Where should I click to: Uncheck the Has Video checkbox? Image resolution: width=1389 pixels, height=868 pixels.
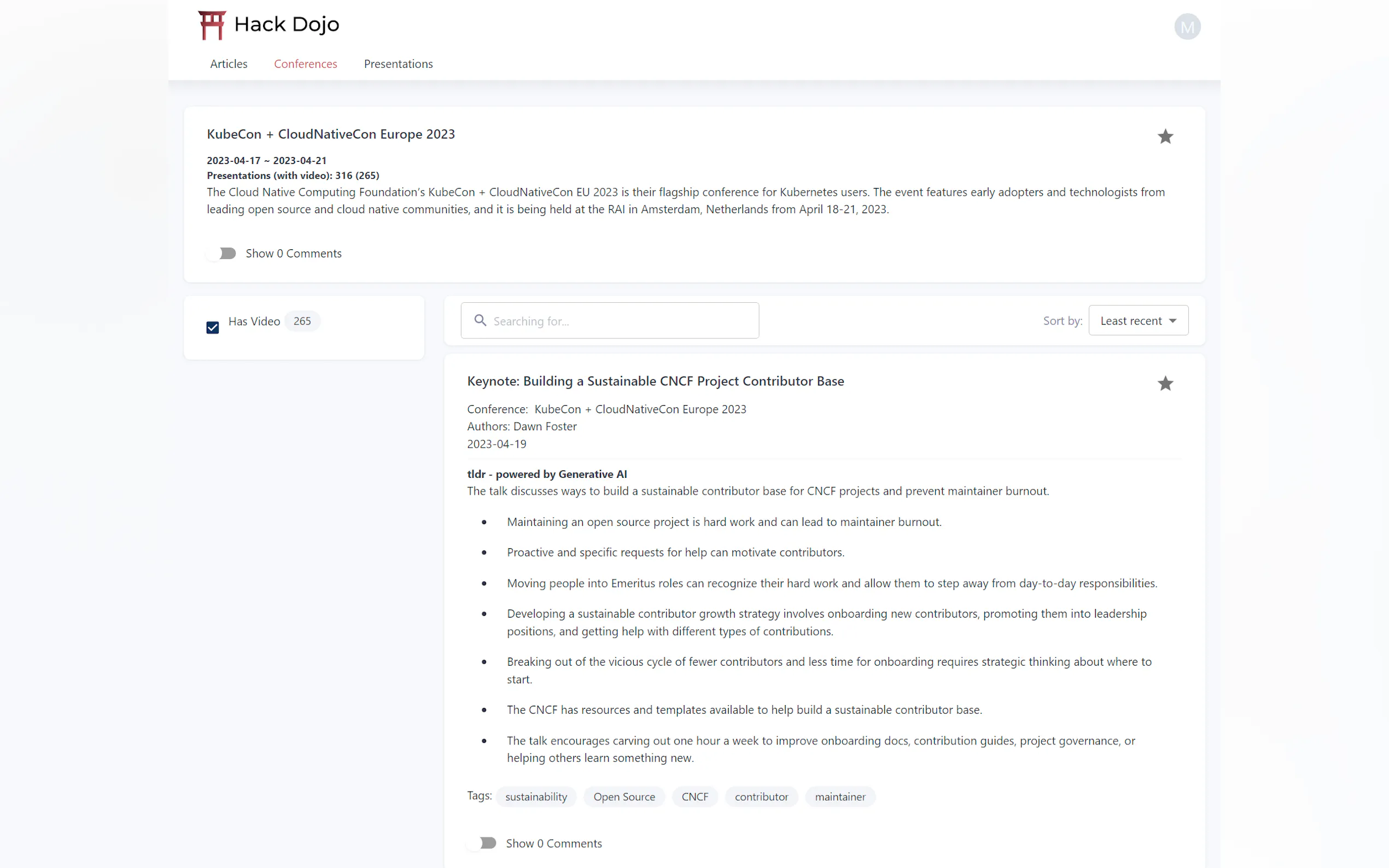[213, 327]
